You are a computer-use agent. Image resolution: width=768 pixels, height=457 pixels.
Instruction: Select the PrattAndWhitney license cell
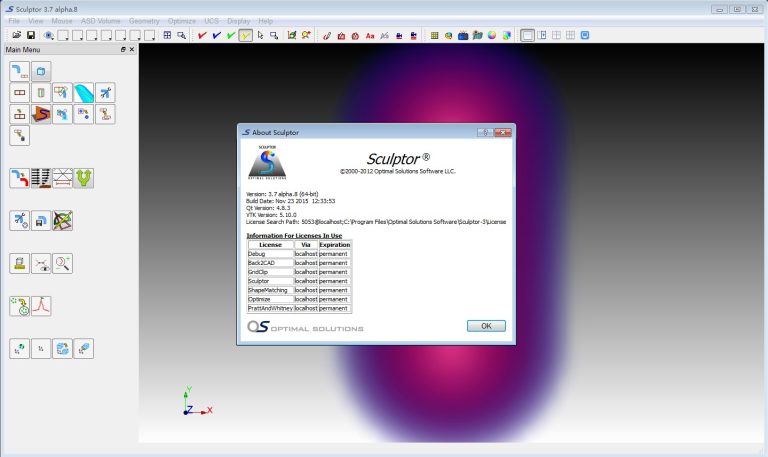click(x=270, y=308)
